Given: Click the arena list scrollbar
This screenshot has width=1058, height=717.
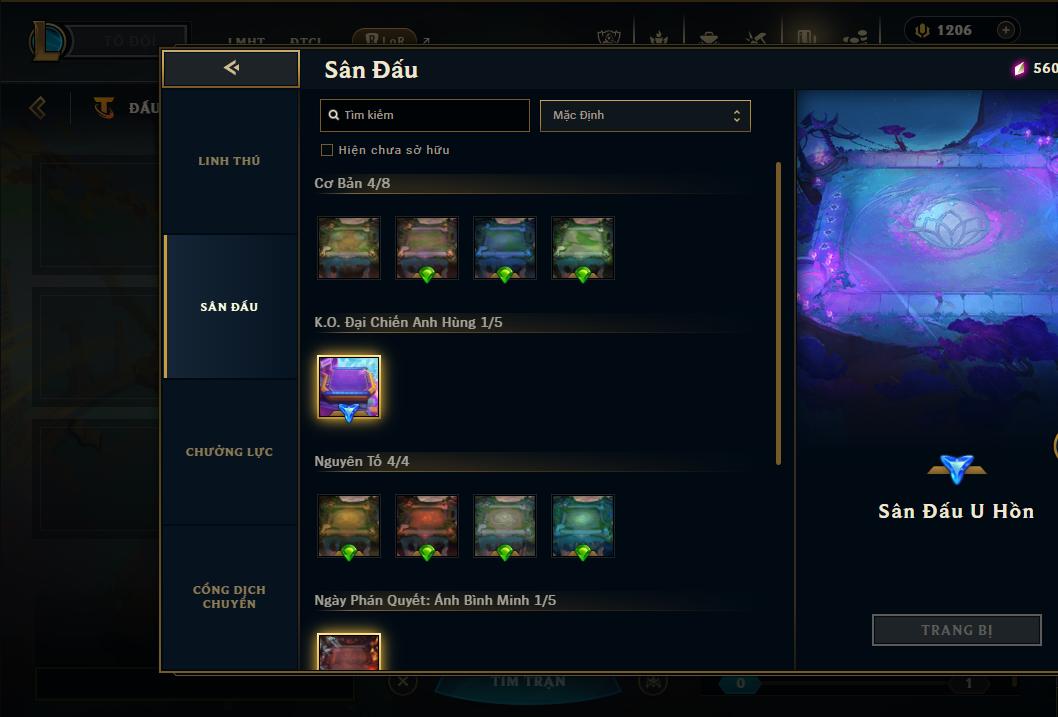Looking at the screenshot, I should tap(778, 313).
